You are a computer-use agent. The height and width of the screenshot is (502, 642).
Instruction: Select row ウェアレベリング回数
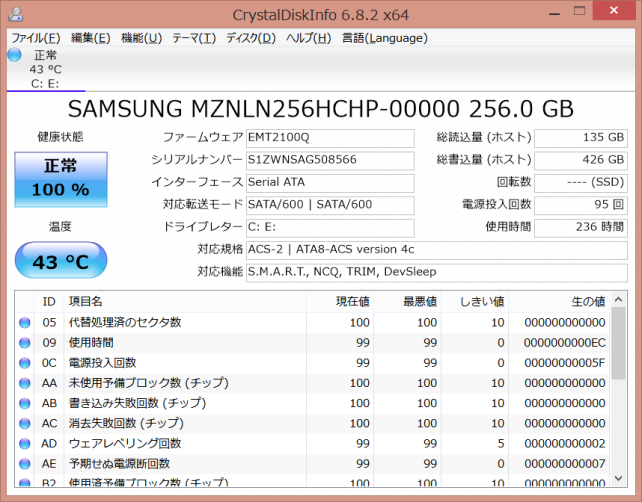[x=312, y=443]
